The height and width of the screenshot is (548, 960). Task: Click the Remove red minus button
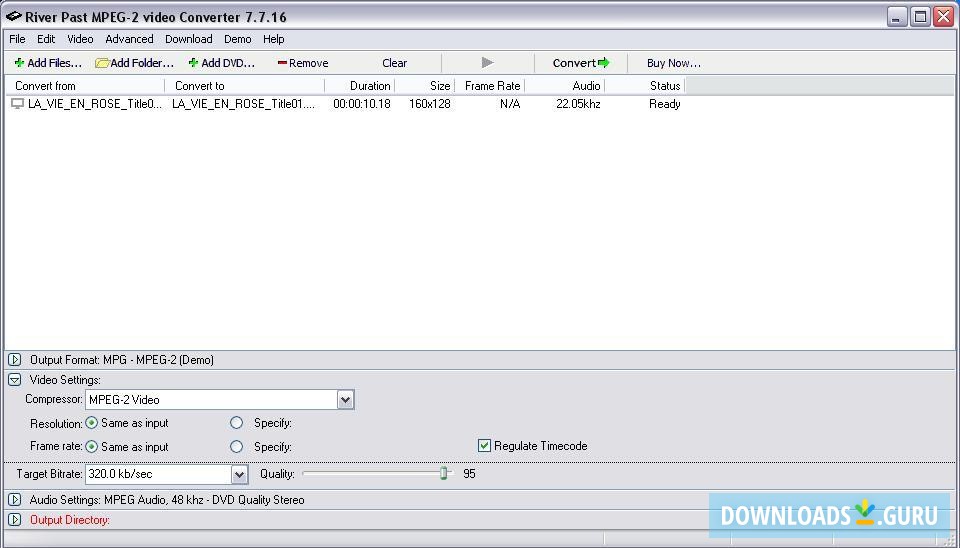[303, 63]
